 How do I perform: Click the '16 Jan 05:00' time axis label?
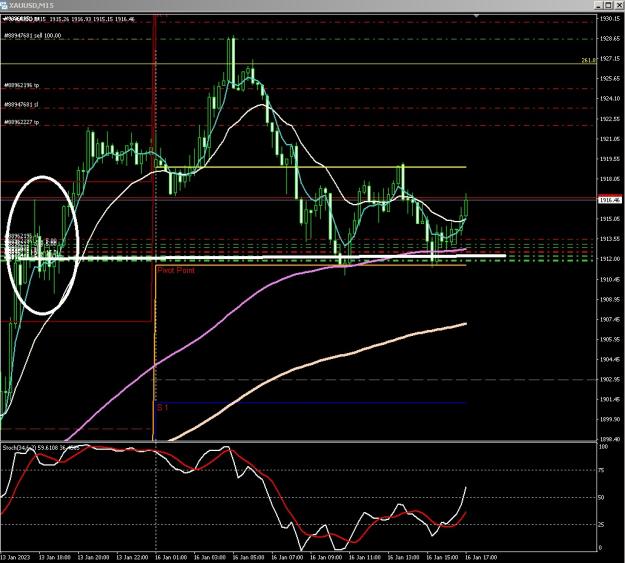[248, 557]
